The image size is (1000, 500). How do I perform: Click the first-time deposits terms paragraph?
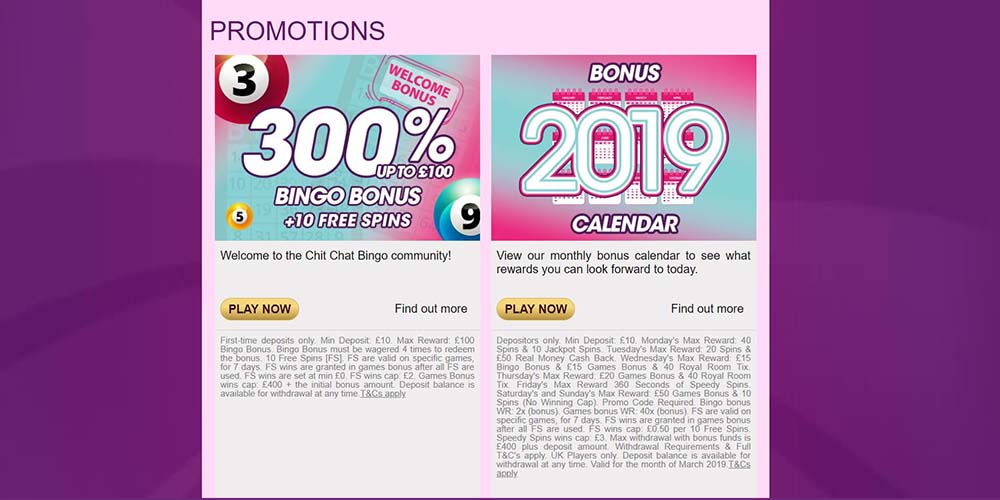click(x=346, y=366)
